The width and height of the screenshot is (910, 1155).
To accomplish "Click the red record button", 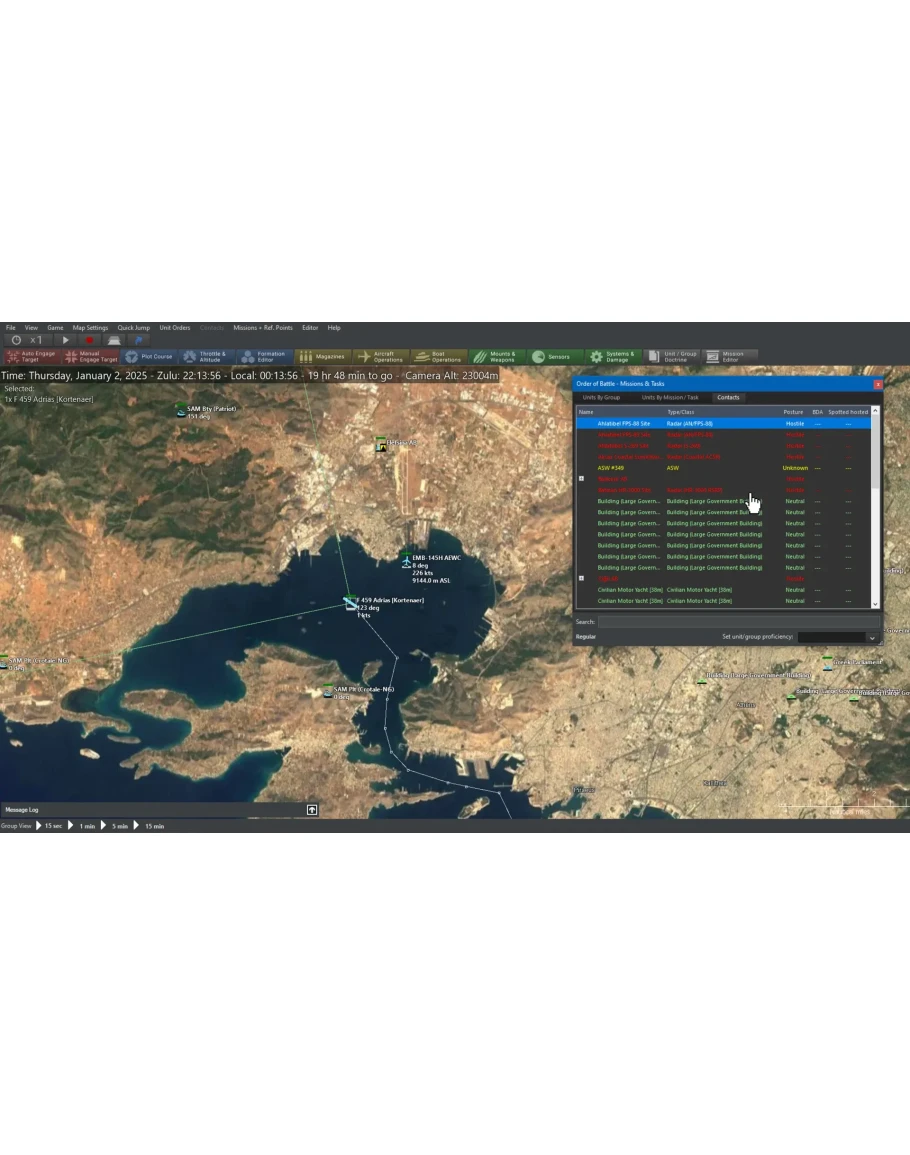I will [x=89, y=341].
